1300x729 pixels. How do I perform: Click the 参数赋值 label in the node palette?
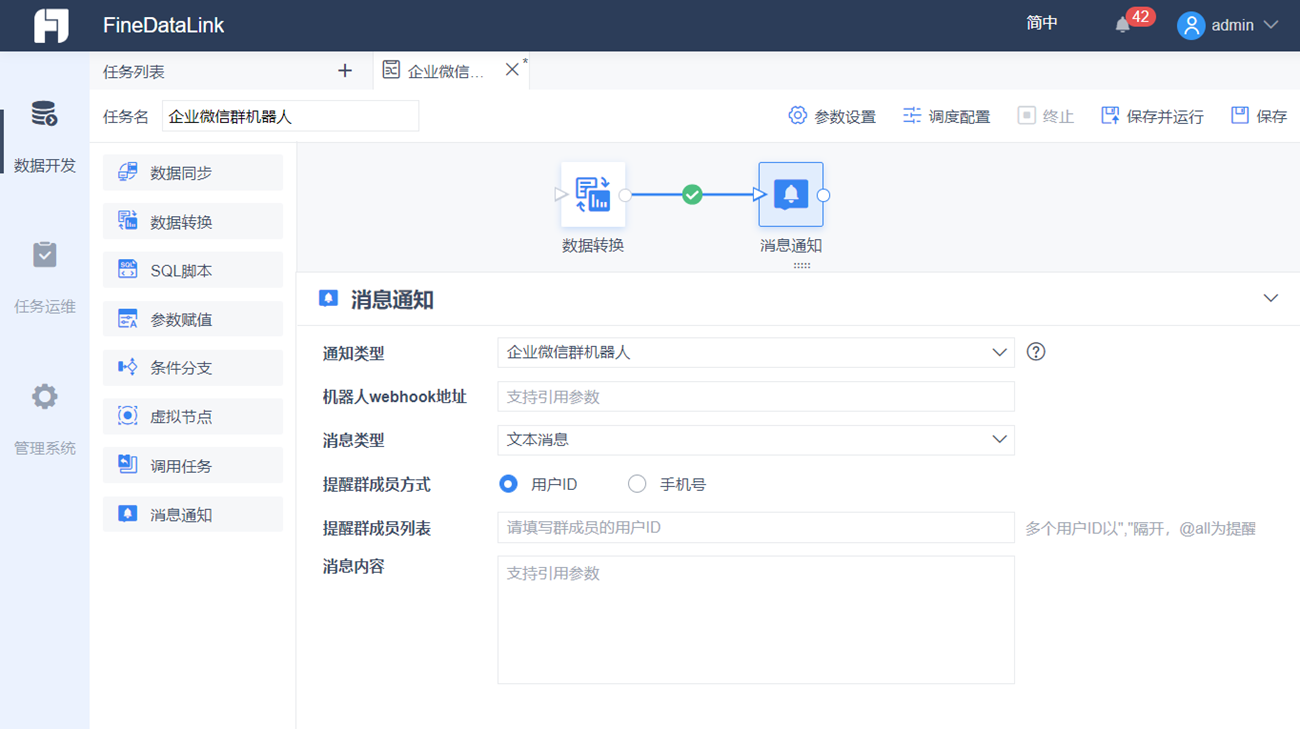tap(181, 320)
